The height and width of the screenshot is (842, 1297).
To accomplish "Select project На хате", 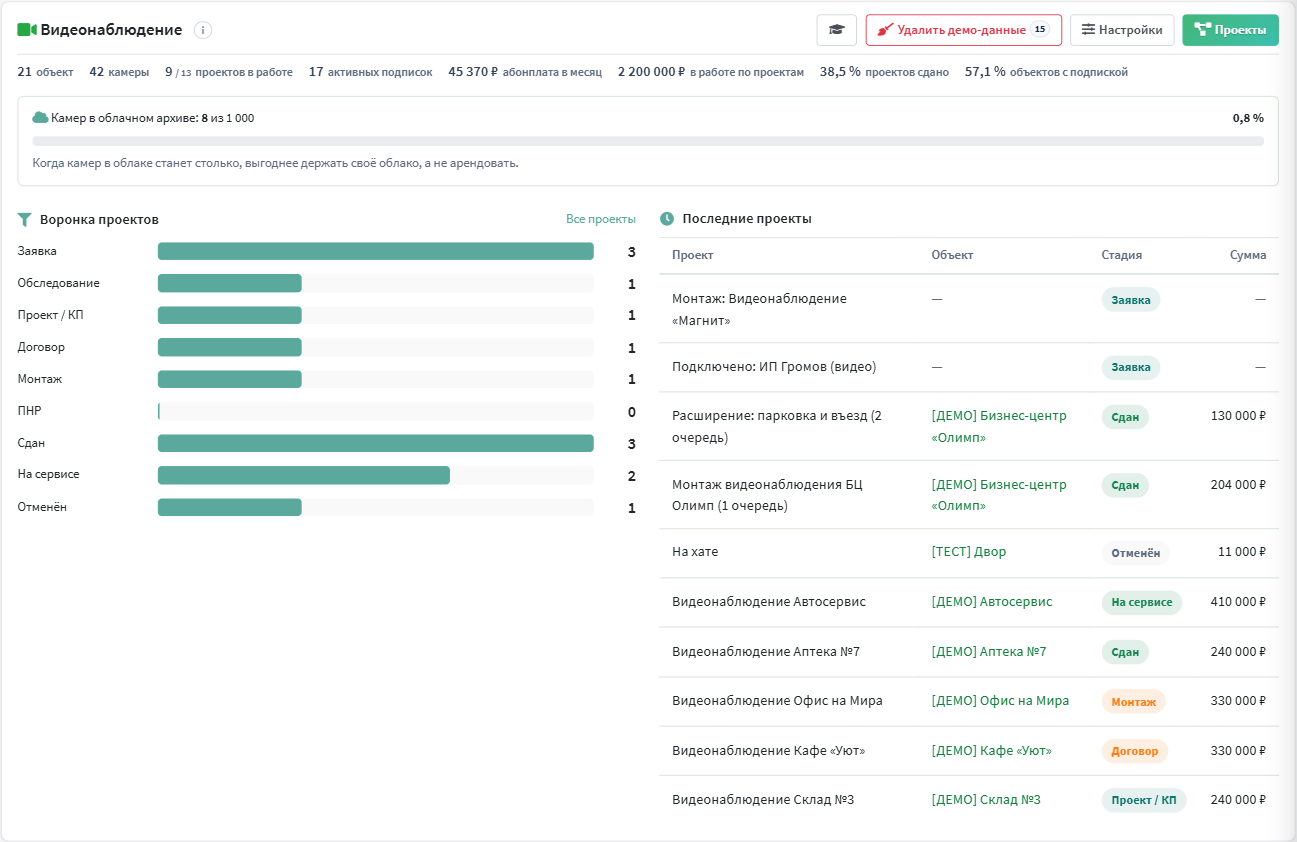I will click(x=695, y=552).
